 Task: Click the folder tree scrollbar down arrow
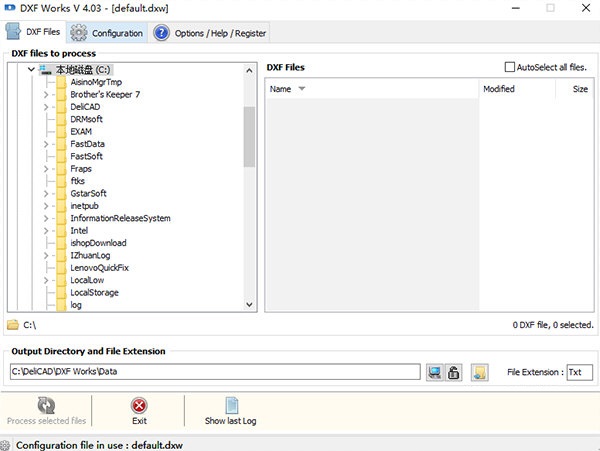click(250, 304)
